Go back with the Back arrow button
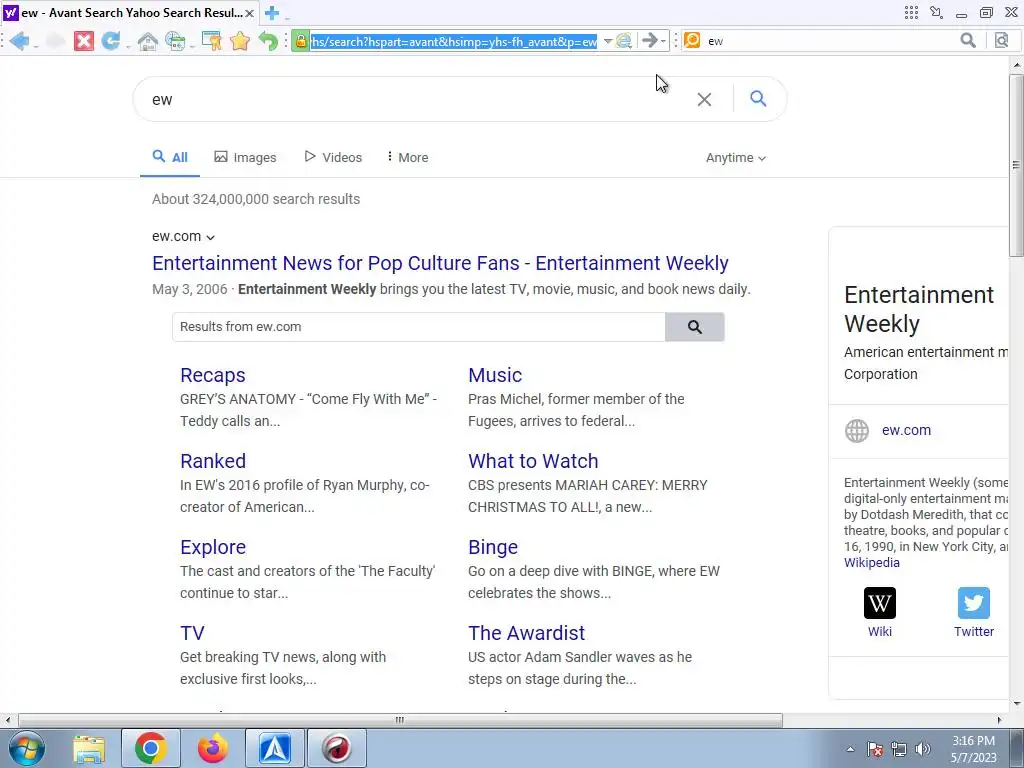The width and height of the screenshot is (1024, 768). (x=19, y=41)
